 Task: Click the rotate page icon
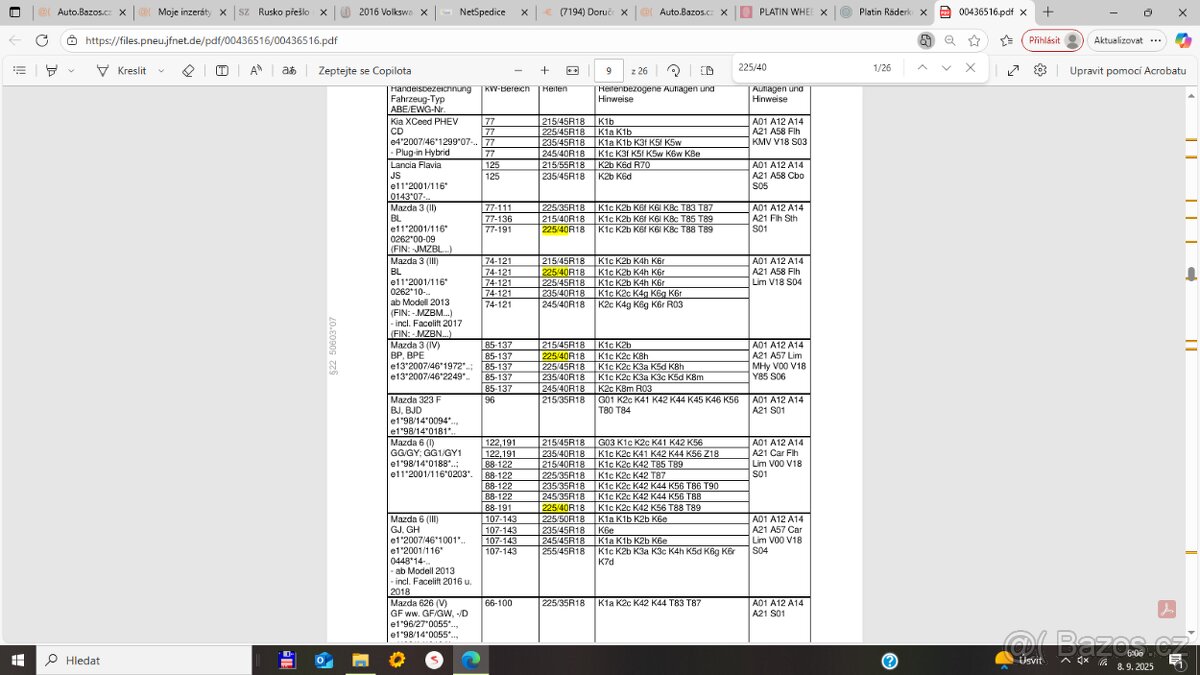pyautogui.click(x=673, y=71)
